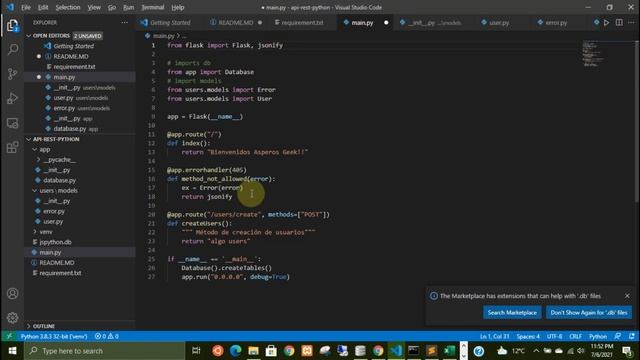Image resolution: width=640 pixels, height=360 pixels.
Task: Open the Source Control view
Action: pyautogui.click(x=13, y=74)
